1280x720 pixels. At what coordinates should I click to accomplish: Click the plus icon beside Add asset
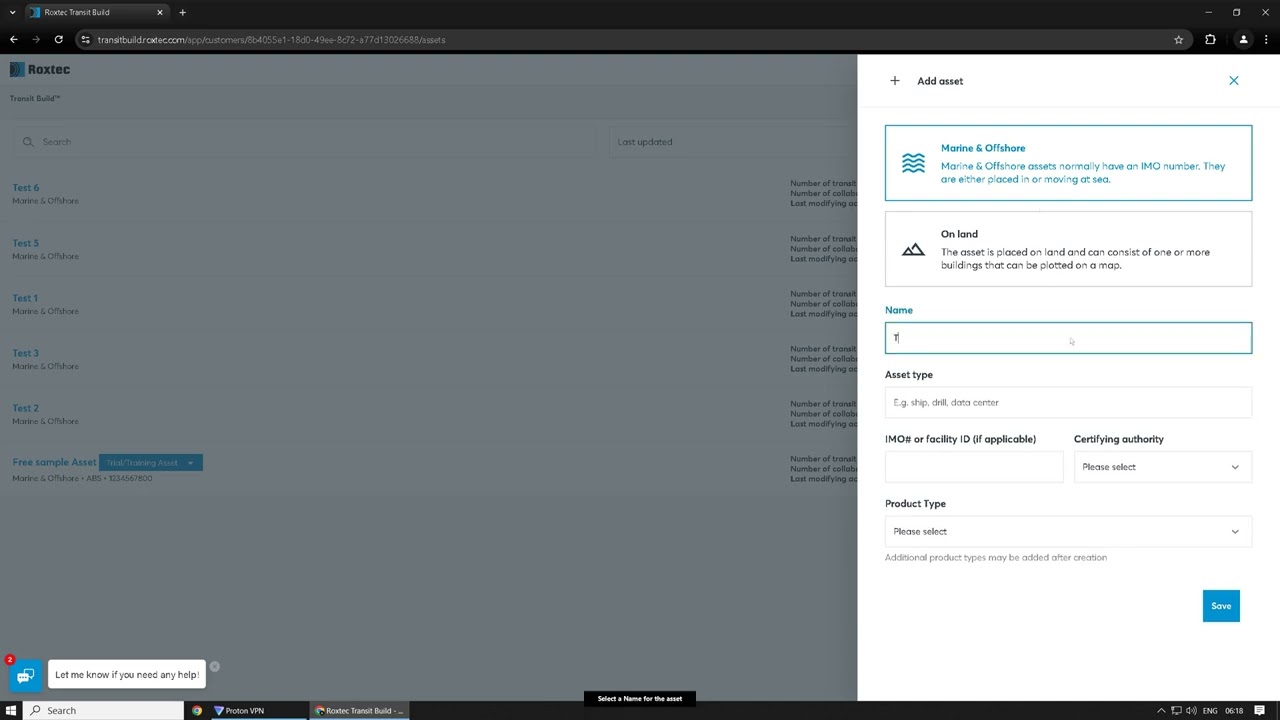[894, 81]
